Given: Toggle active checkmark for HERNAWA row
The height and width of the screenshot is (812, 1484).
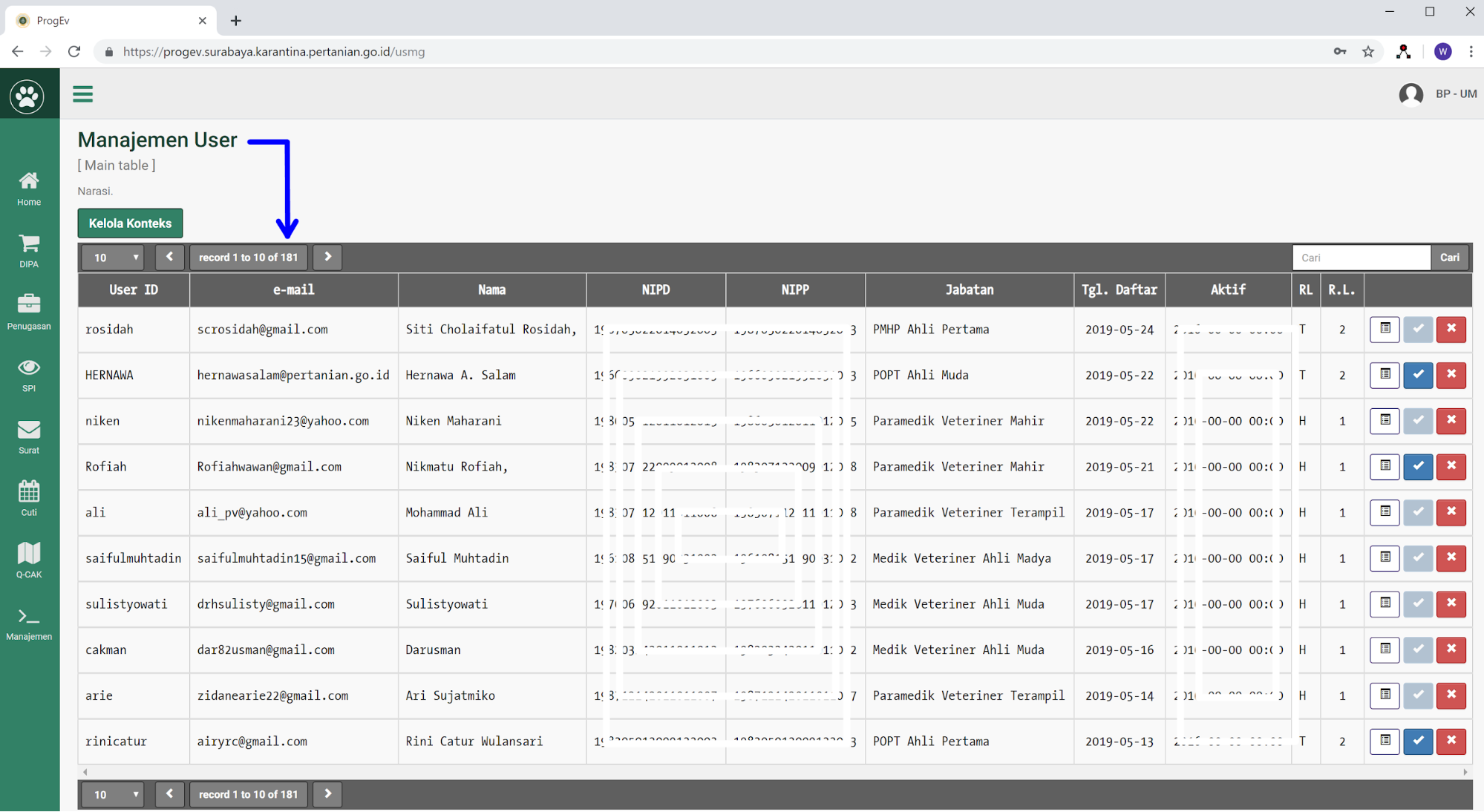Looking at the screenshot, I should pos(1417,375).
